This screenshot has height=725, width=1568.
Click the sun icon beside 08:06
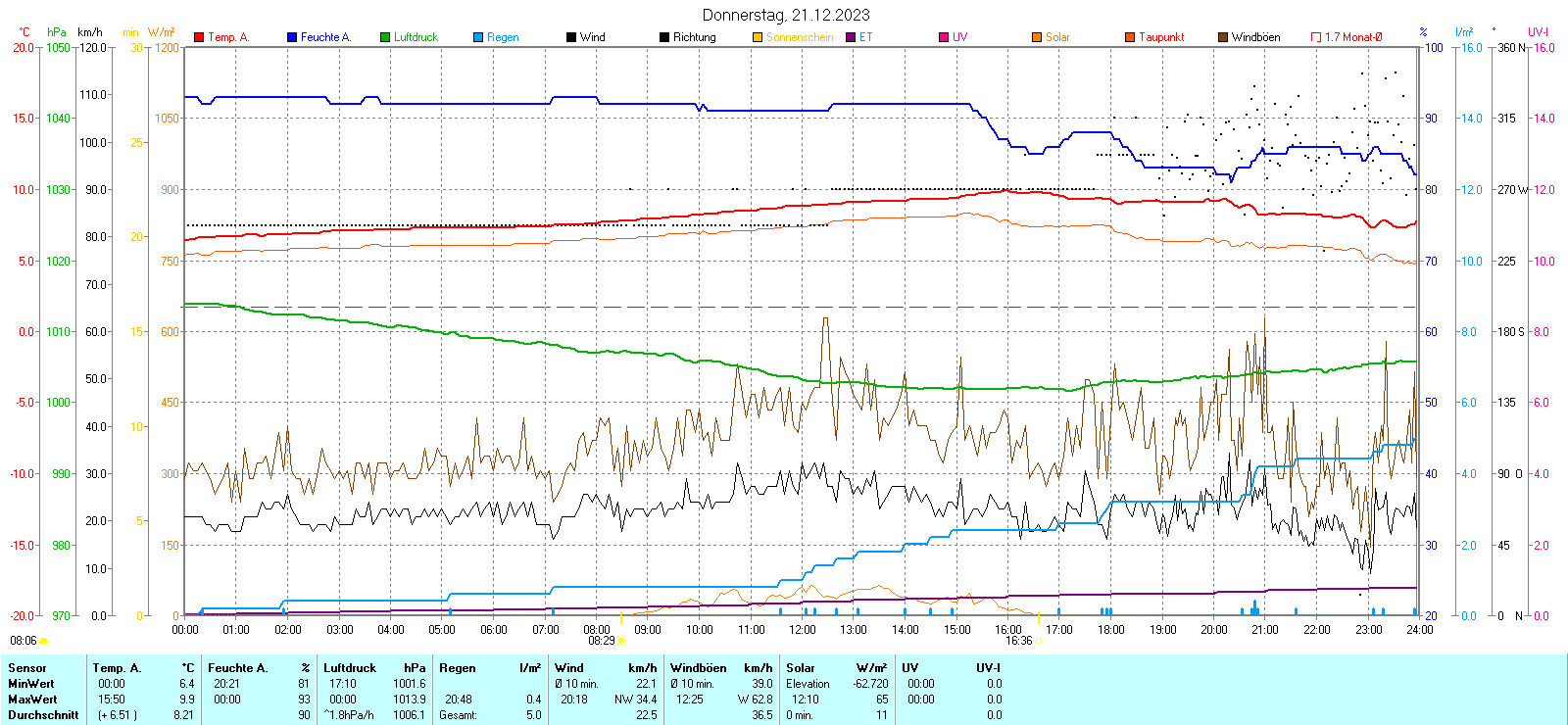(43, 641)
